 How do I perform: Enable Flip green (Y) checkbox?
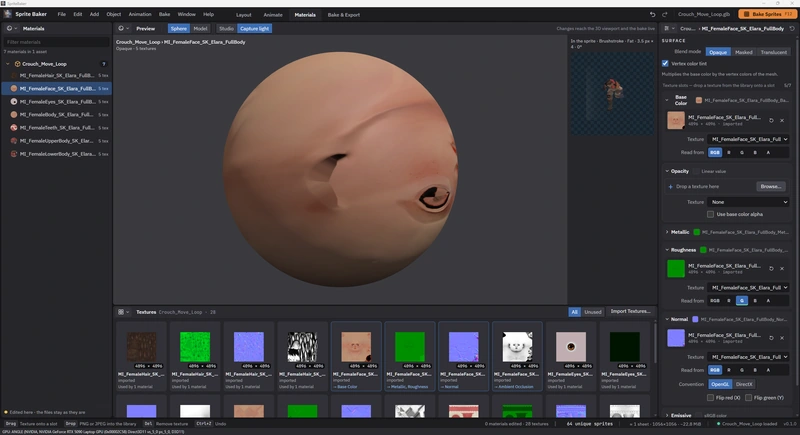pos(748,397)
